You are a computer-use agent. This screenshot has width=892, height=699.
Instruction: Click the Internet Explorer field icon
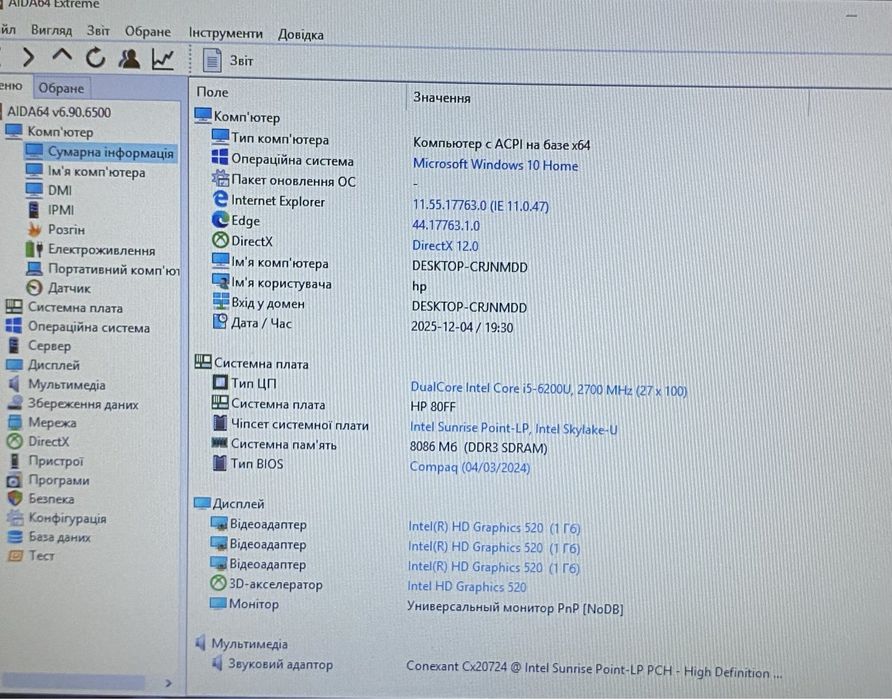pyautogui.click(x=220, y=199)
